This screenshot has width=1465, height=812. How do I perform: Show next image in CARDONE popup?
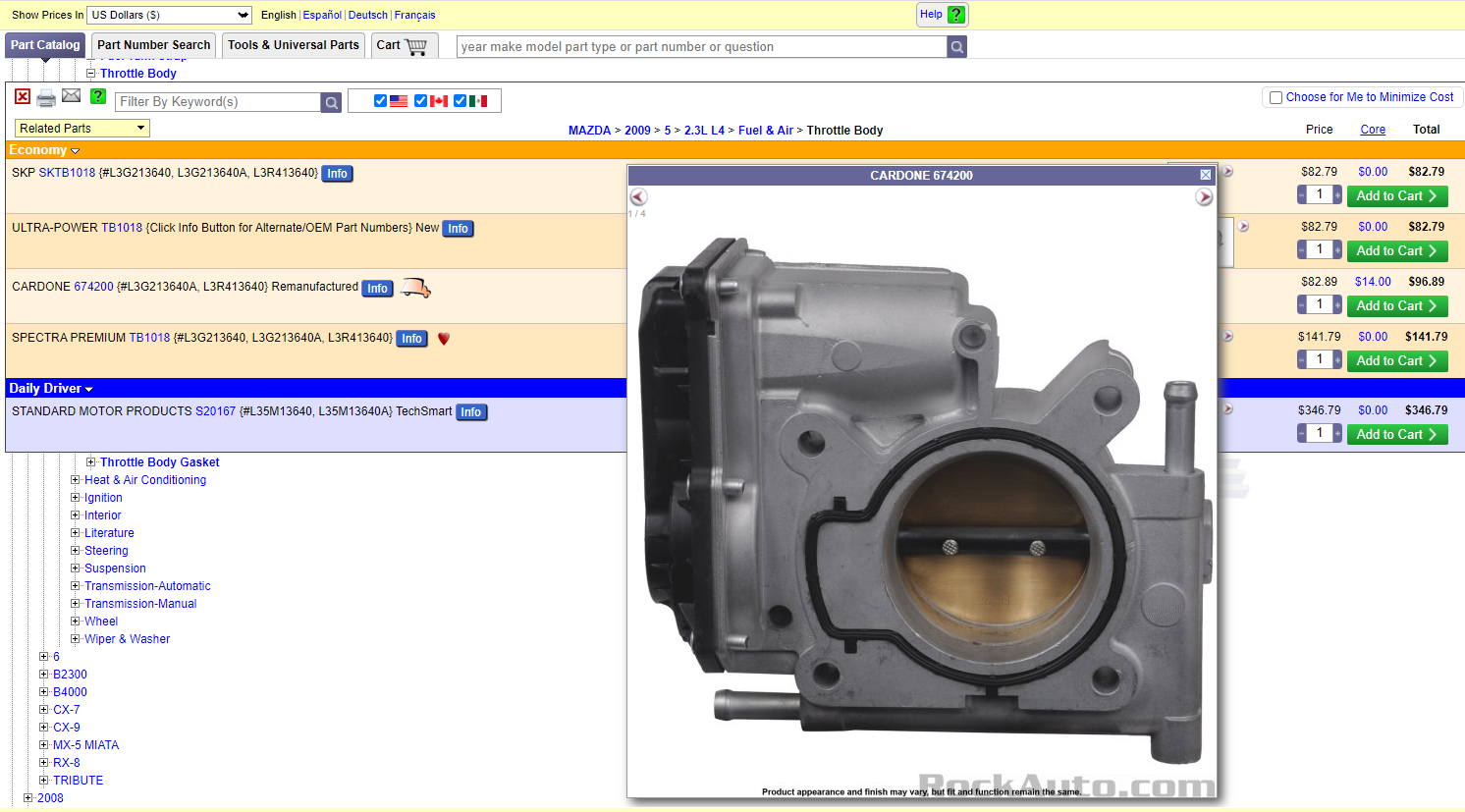(1204, 197)
